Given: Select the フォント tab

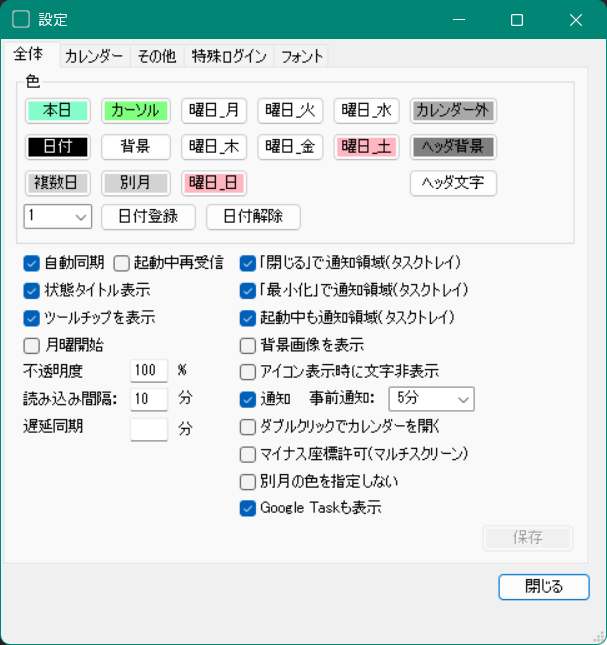Looking at the screenshot, I should pos(302,56).
